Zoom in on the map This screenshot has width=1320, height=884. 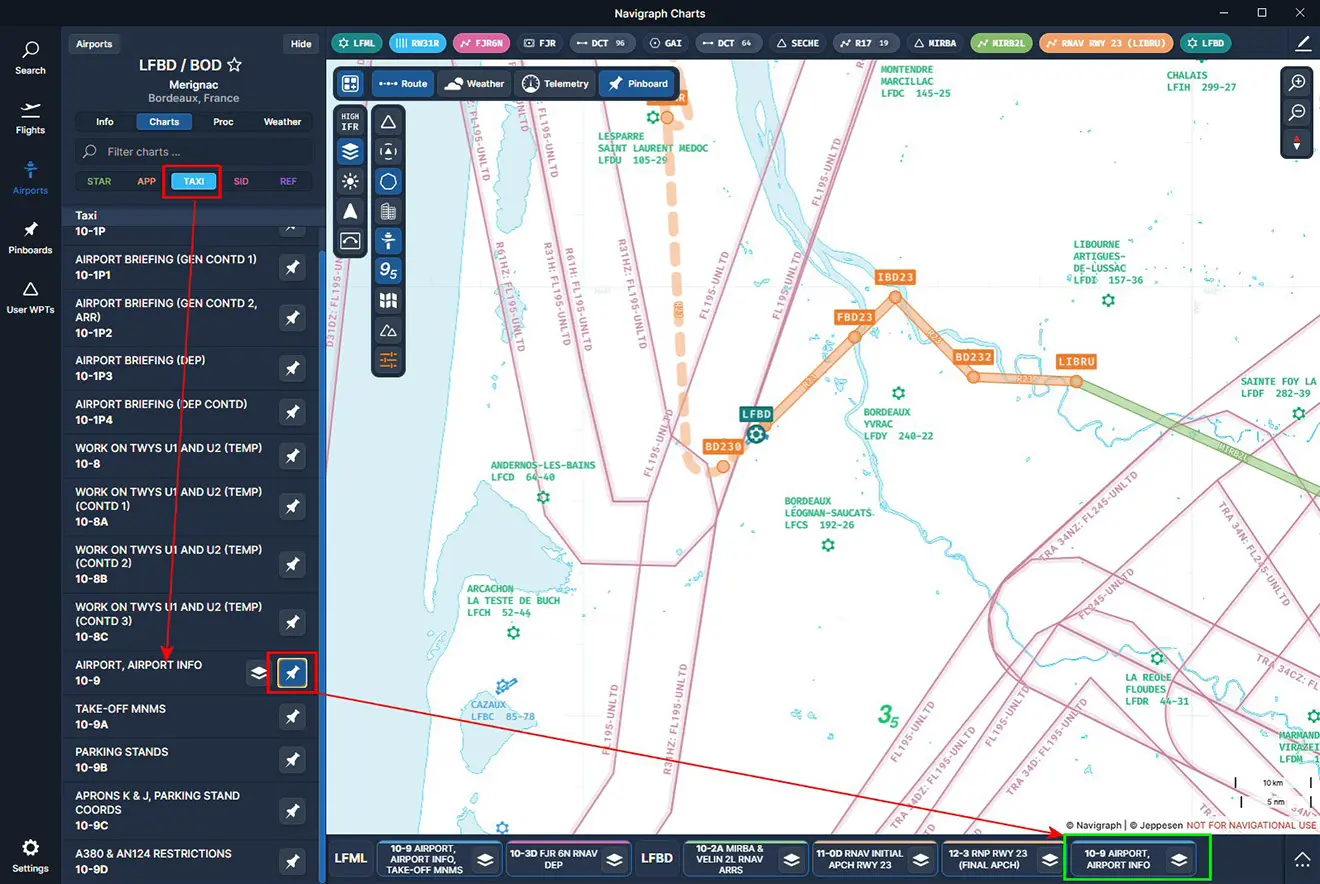click(1297, 83)
